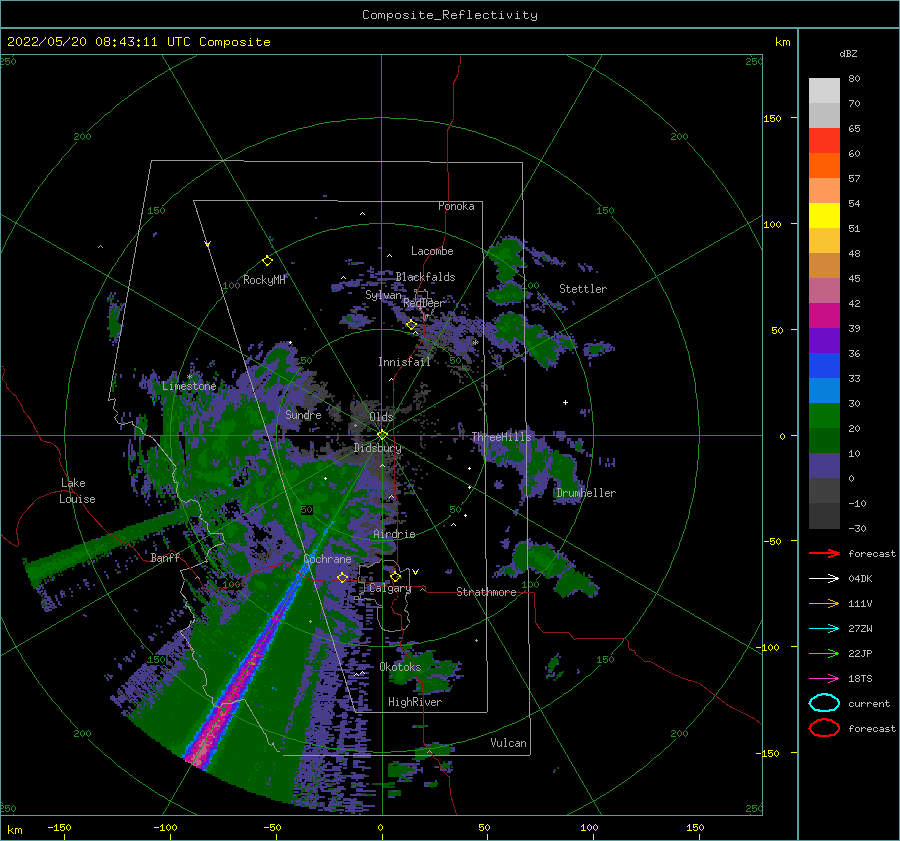Pick the green 22JP arrow legend entry
The height and width of the screenshot is (841, 900).
[x=824, y=653]
